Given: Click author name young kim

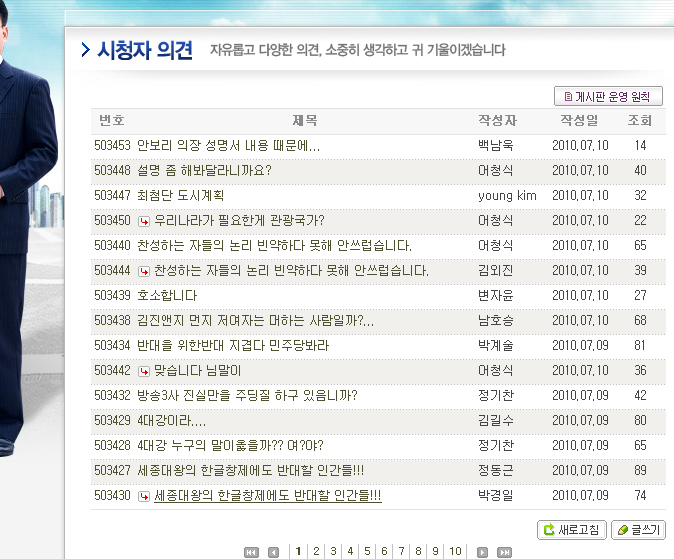Looking at the screenshot, I should (507, 196).
